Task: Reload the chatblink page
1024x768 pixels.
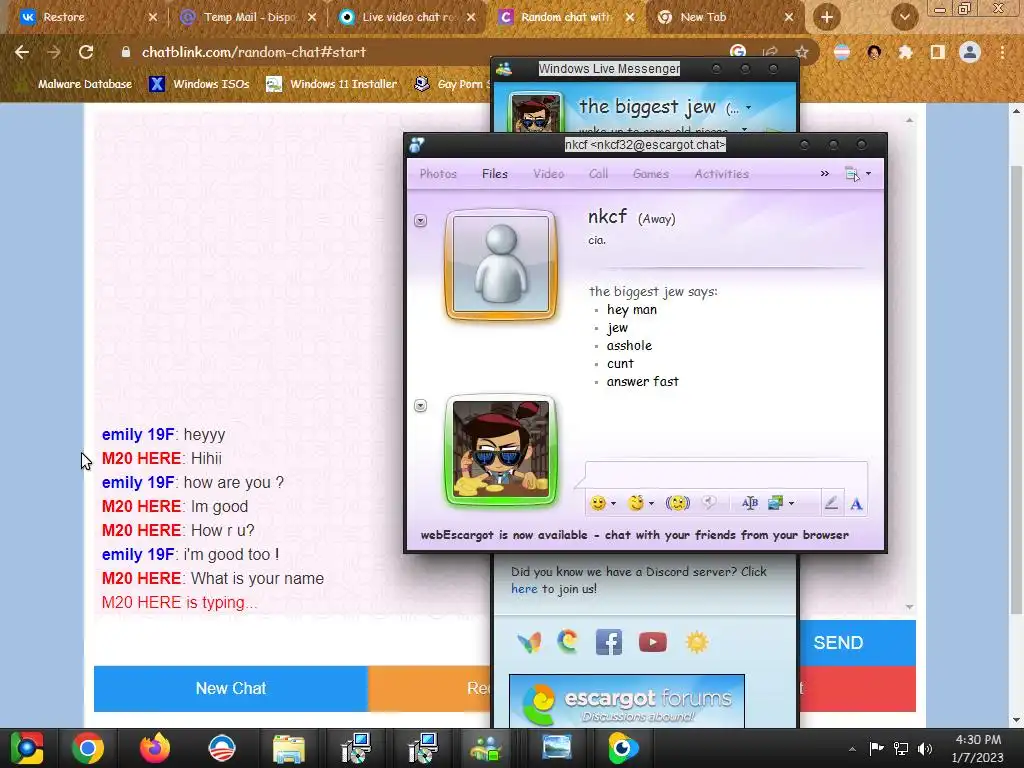Action: (x=86, y=52)
